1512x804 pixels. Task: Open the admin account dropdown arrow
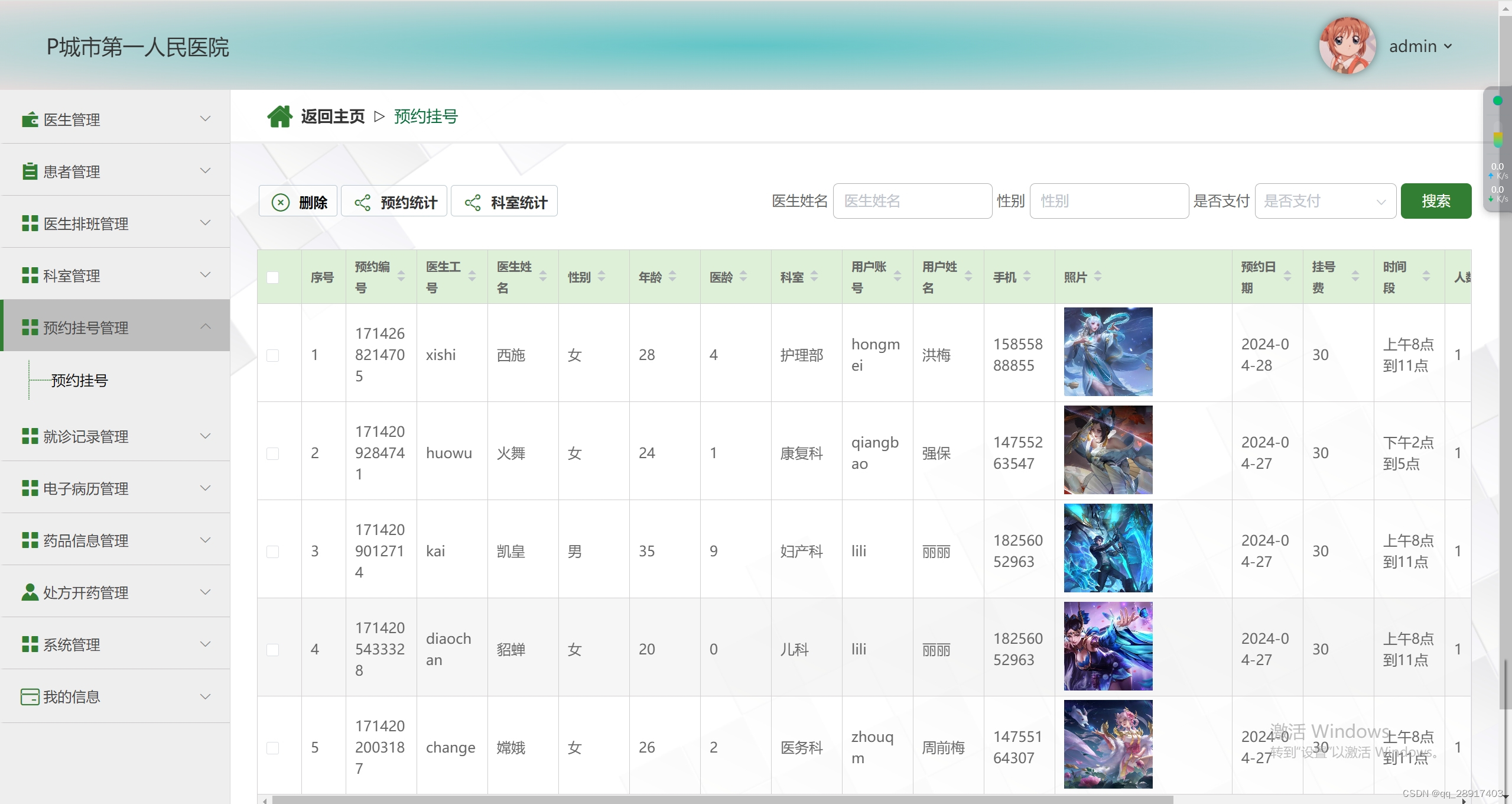pyautogui.click(x=1448, y=46)
